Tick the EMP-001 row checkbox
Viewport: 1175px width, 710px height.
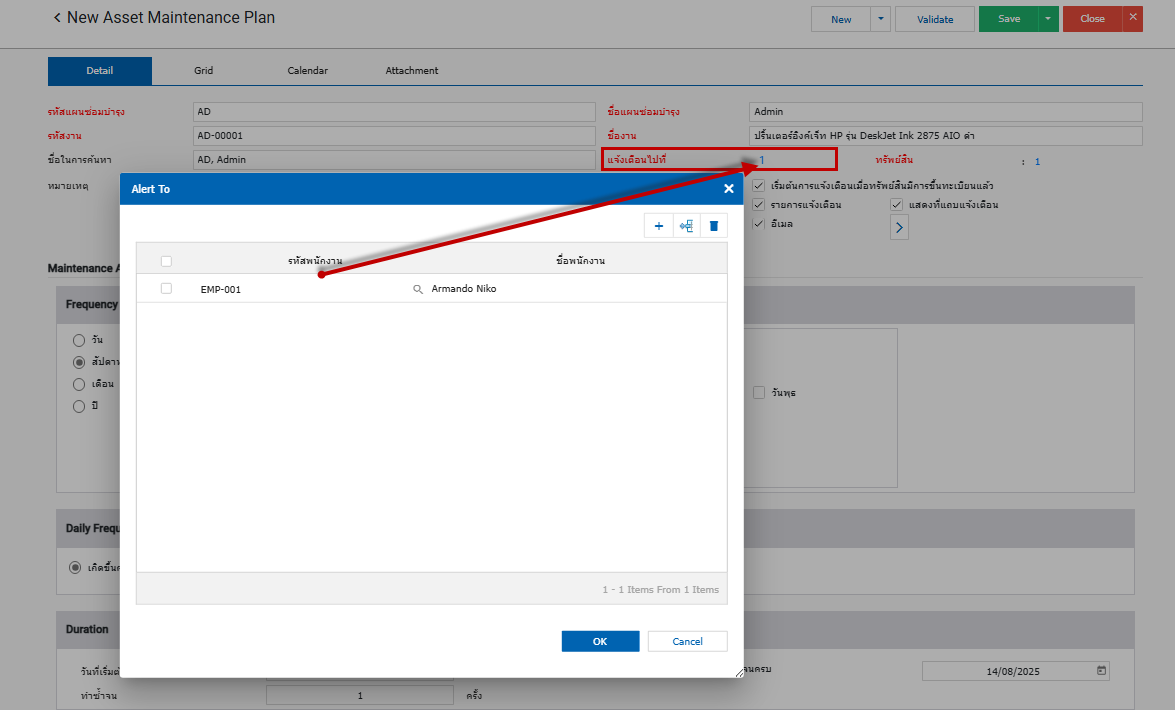coord(166,288)
